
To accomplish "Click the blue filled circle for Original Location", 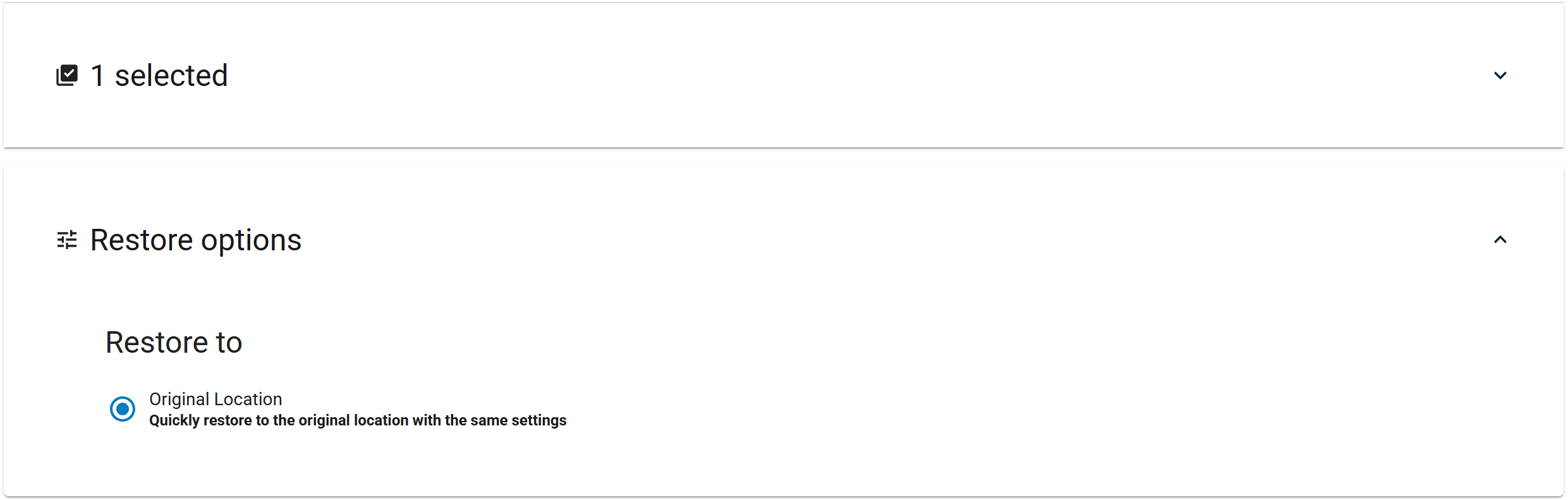I will [123, 409].
